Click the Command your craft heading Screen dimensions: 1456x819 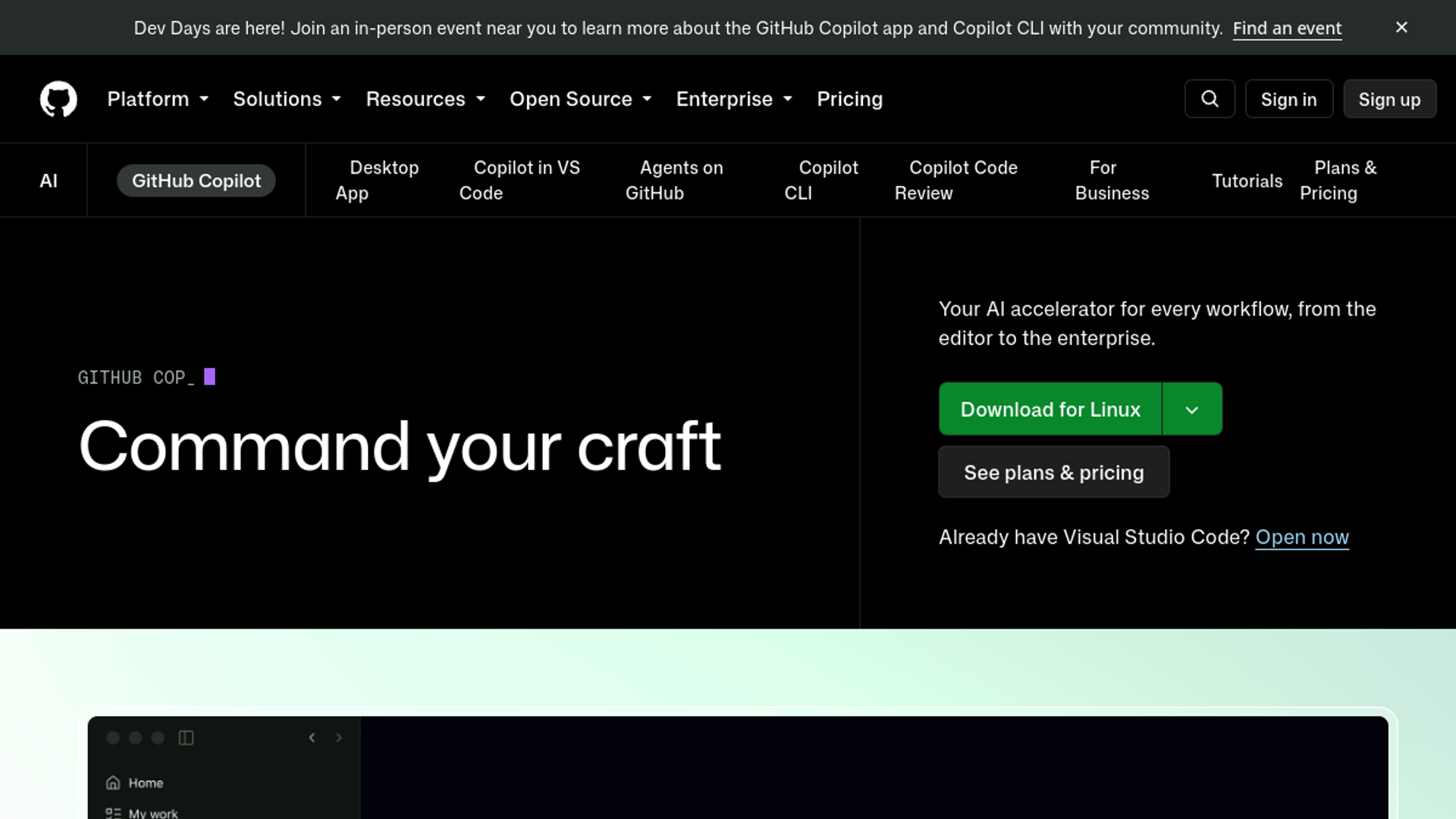pyautogui.click(x=400, y=447)
